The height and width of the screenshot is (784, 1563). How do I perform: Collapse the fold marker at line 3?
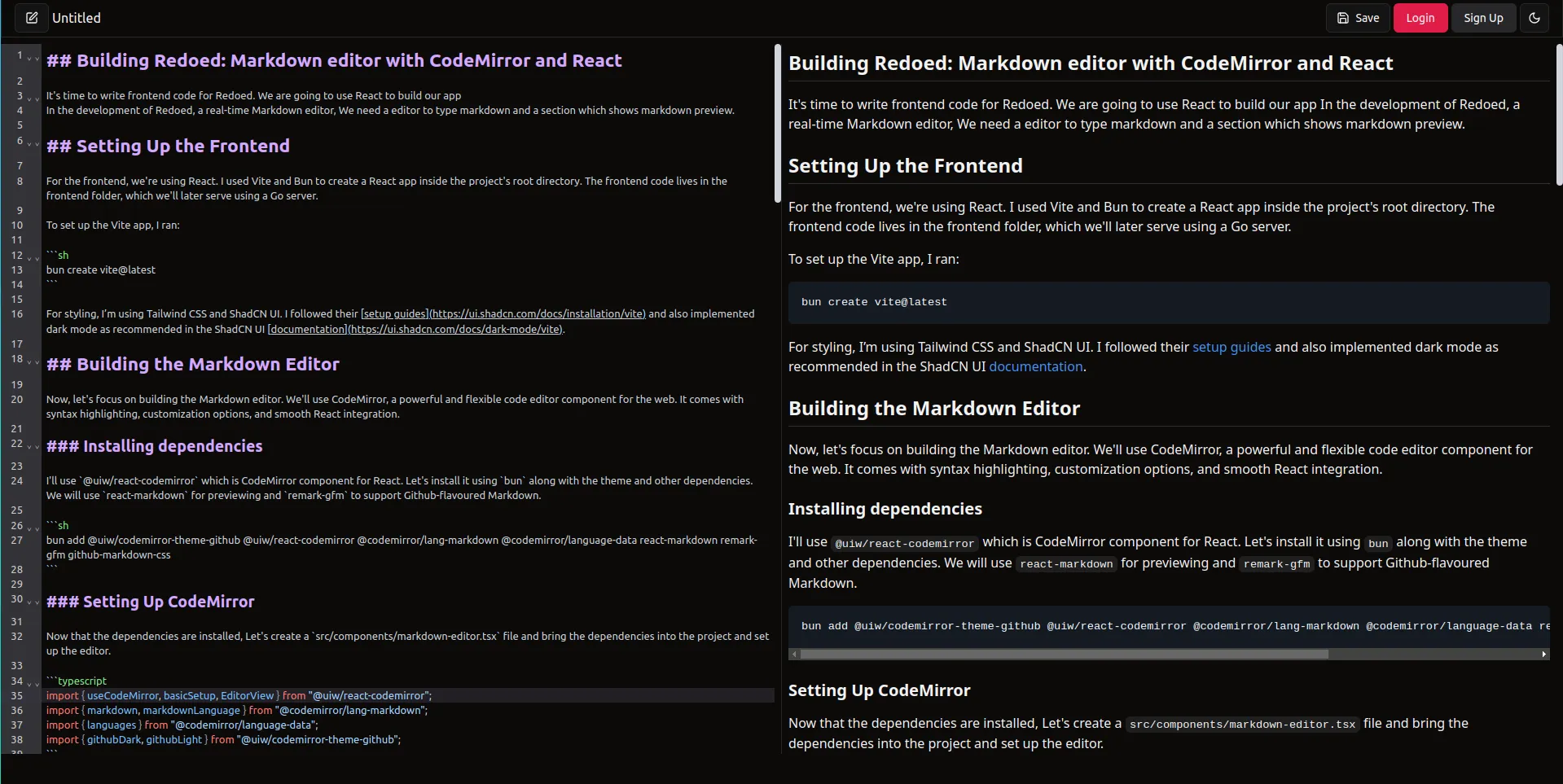(33, 99)
